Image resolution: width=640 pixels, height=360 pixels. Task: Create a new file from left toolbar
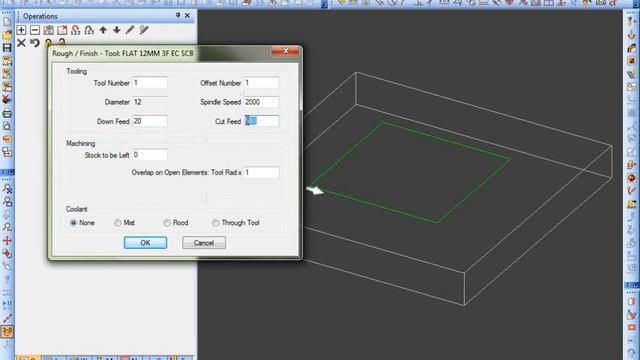click(x=7, y=22)
